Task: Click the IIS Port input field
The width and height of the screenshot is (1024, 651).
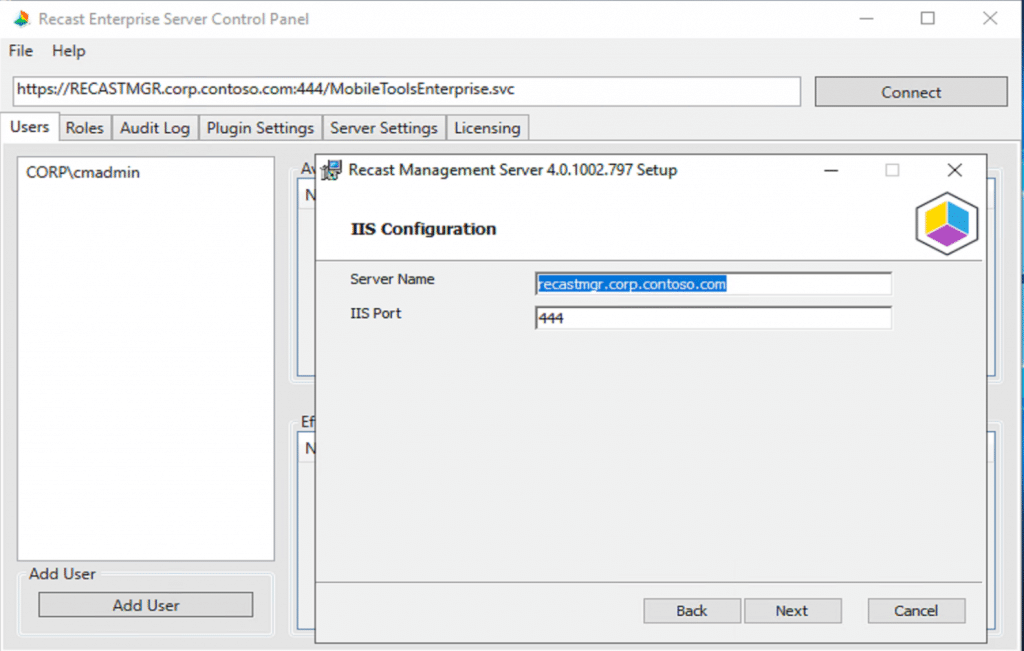Action: 713,318
